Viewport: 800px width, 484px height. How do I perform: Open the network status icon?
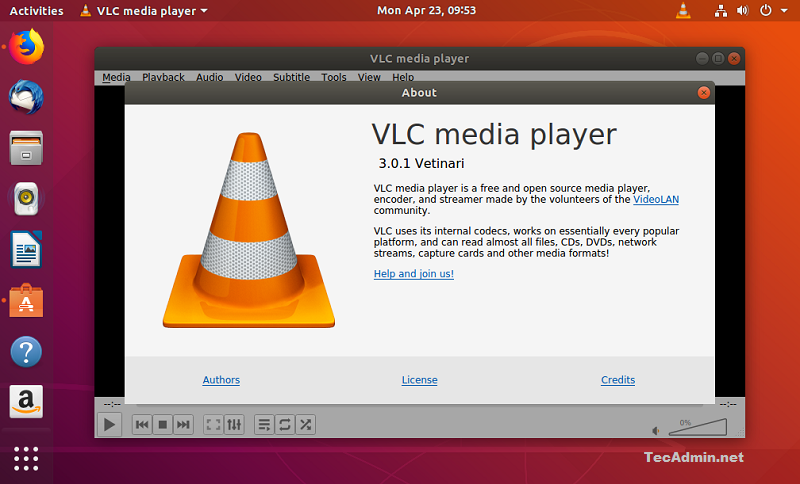(x=720, y=11)
